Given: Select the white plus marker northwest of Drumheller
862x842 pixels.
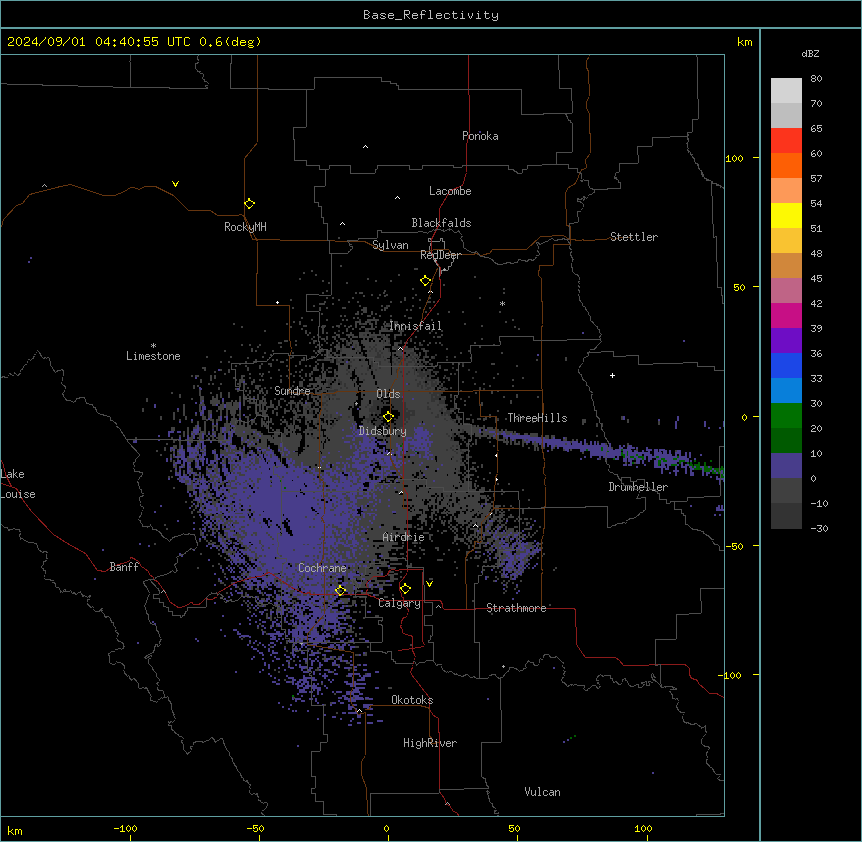Looking at the screenshot, I should pyautogui.click(x=612, y=375).
